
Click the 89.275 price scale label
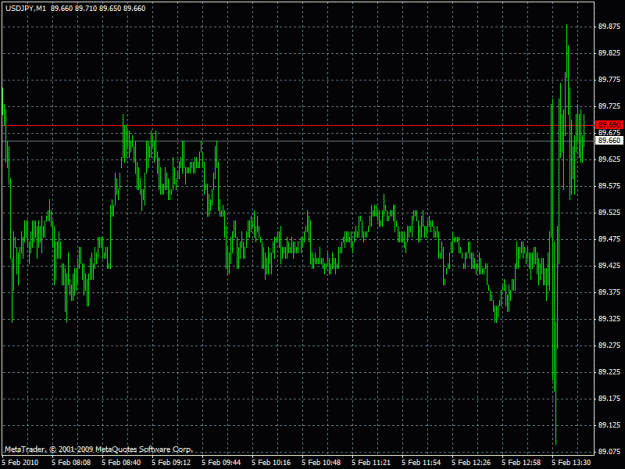click(609, 345)
